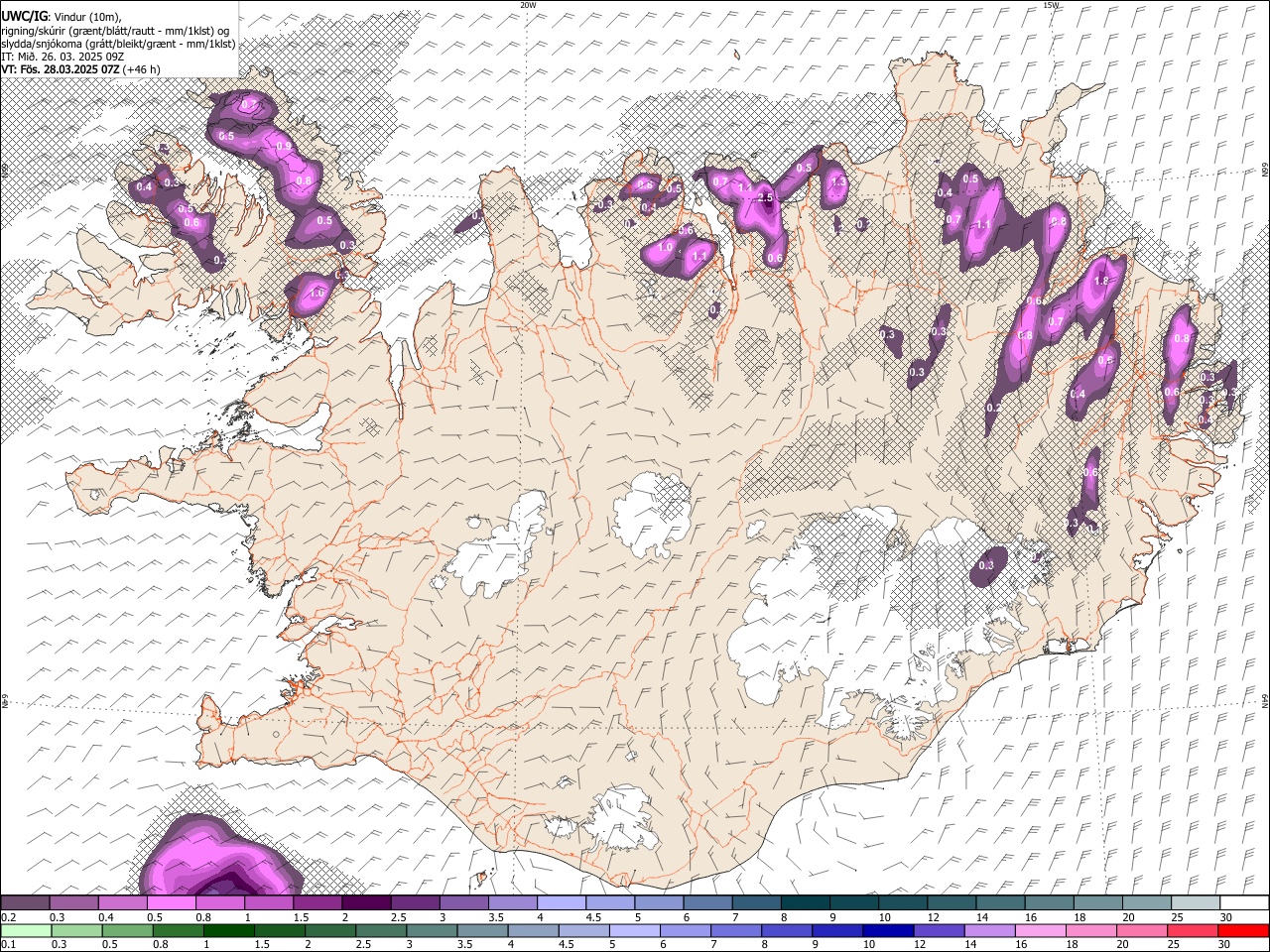Click the 1.8 snowfall value on the map
Viewport: 1270px width, 952px height.
coord(1100,282)
